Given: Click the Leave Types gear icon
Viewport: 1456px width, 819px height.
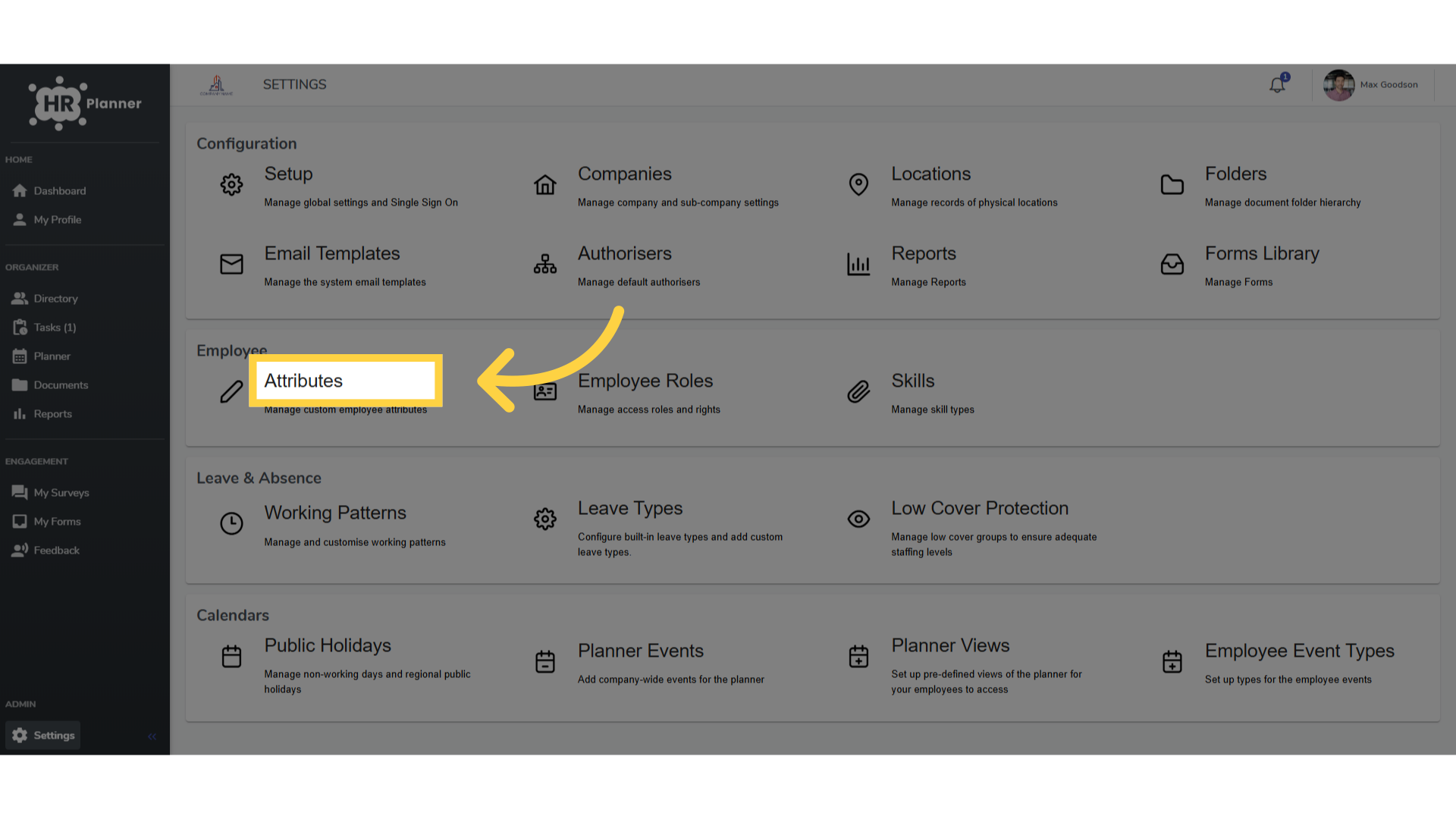Looking at the screenshot, I should tap(544, 519).
